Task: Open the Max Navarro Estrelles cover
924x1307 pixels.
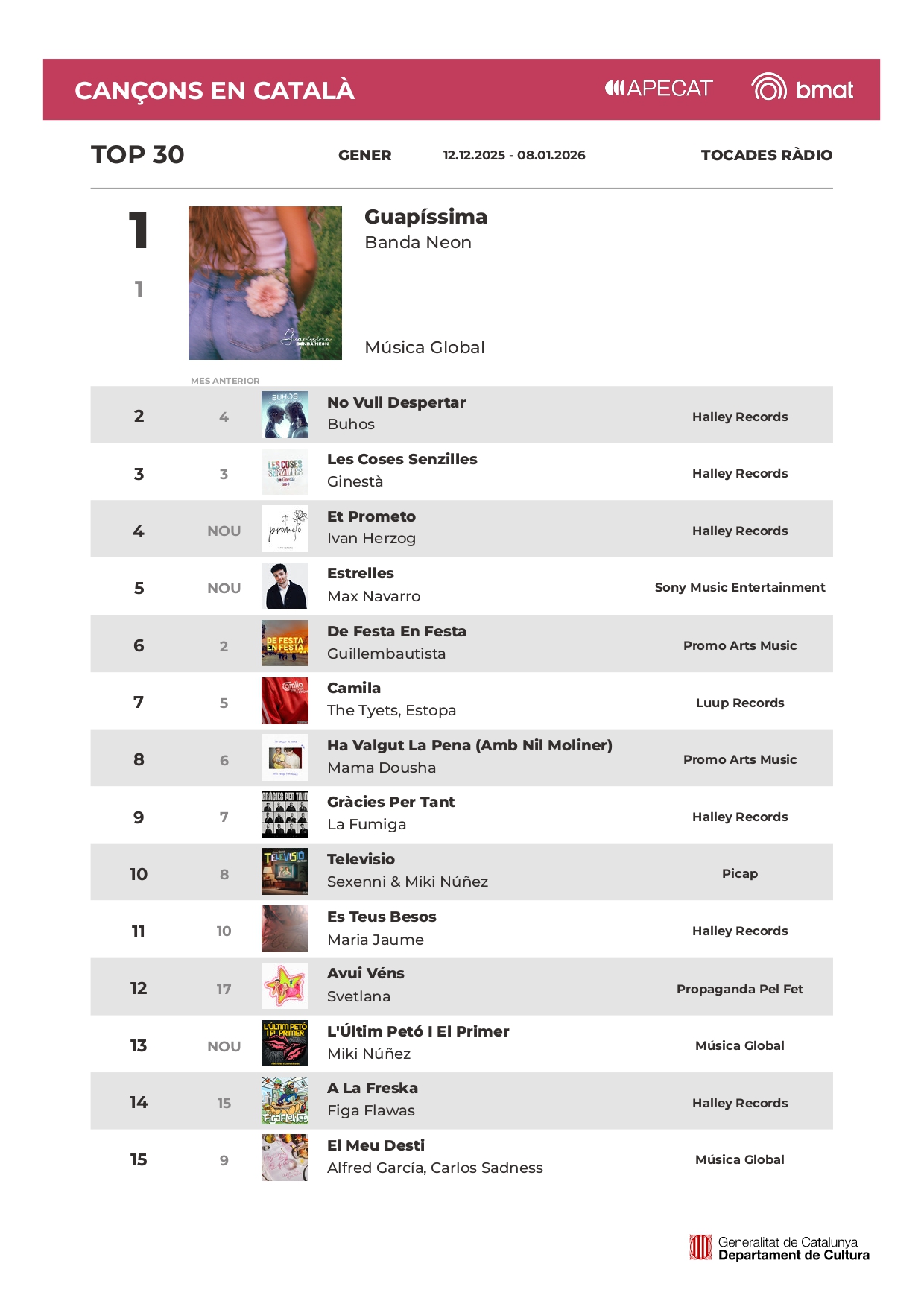Action: pos(285,586)
